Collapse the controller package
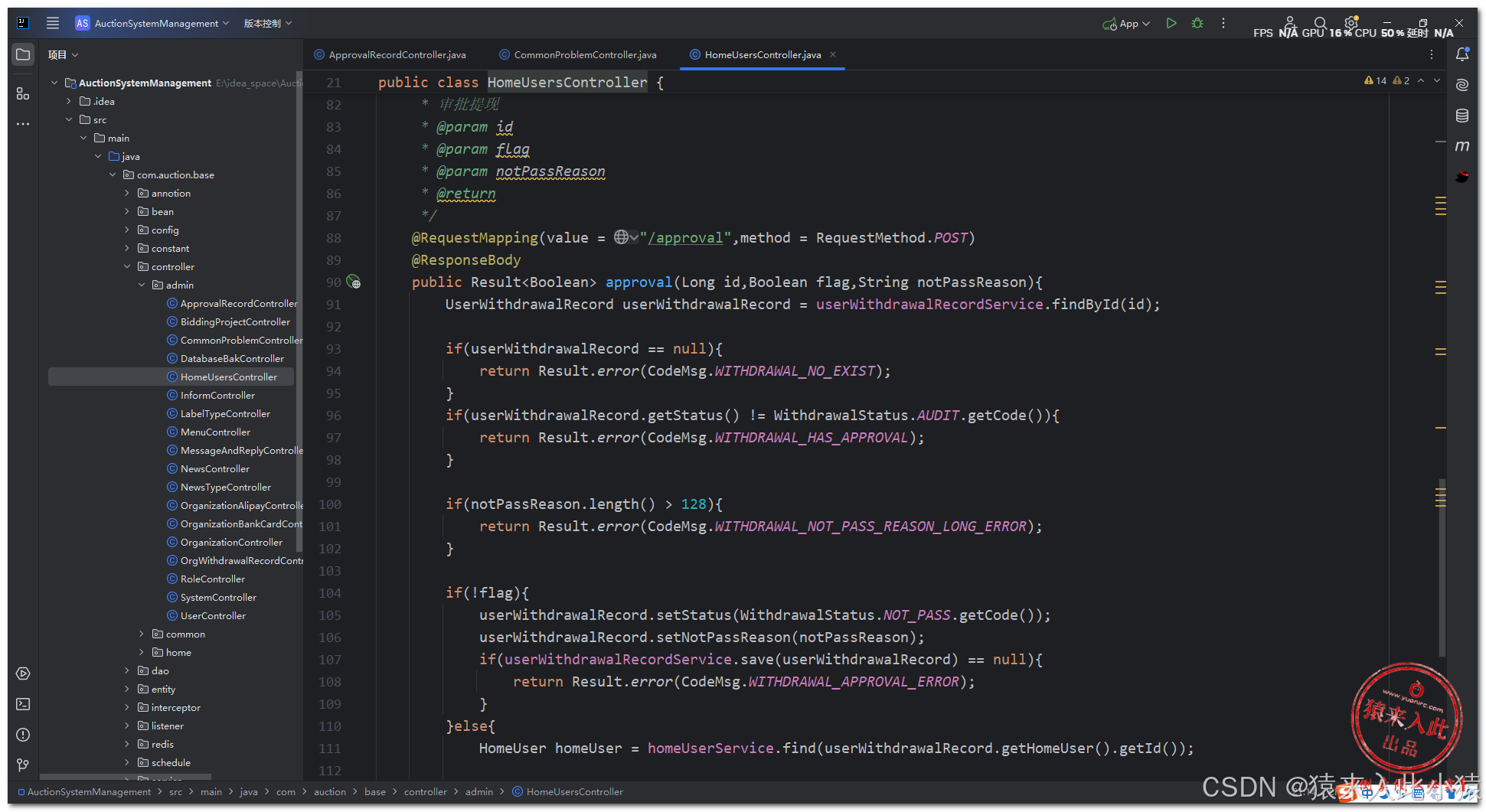This screenshot has height=812, width=1486. tap(127, 266)
